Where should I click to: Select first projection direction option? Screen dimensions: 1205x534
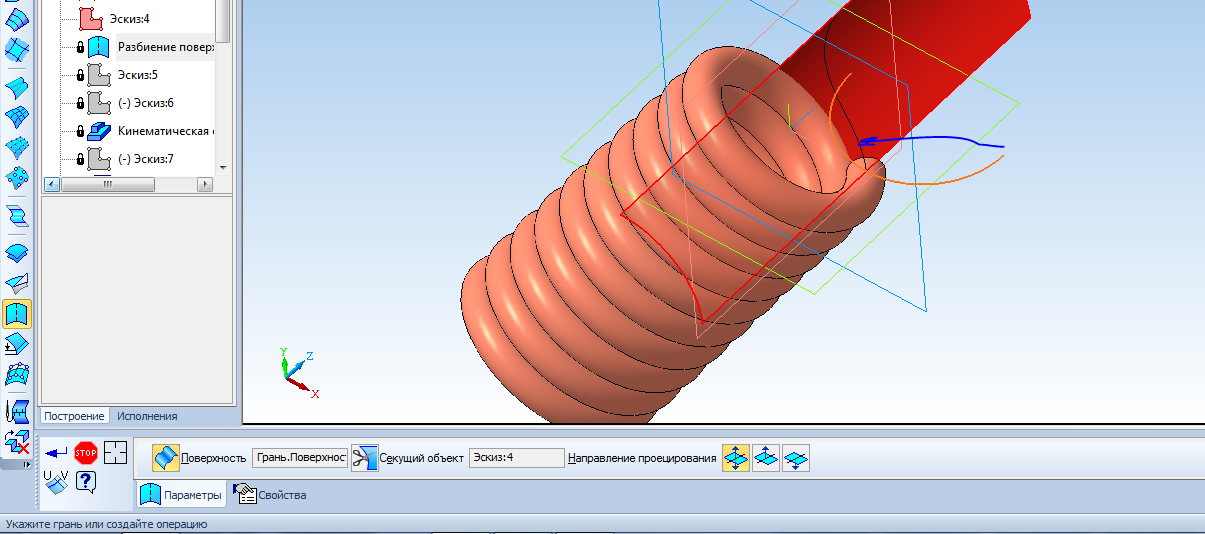736,458
